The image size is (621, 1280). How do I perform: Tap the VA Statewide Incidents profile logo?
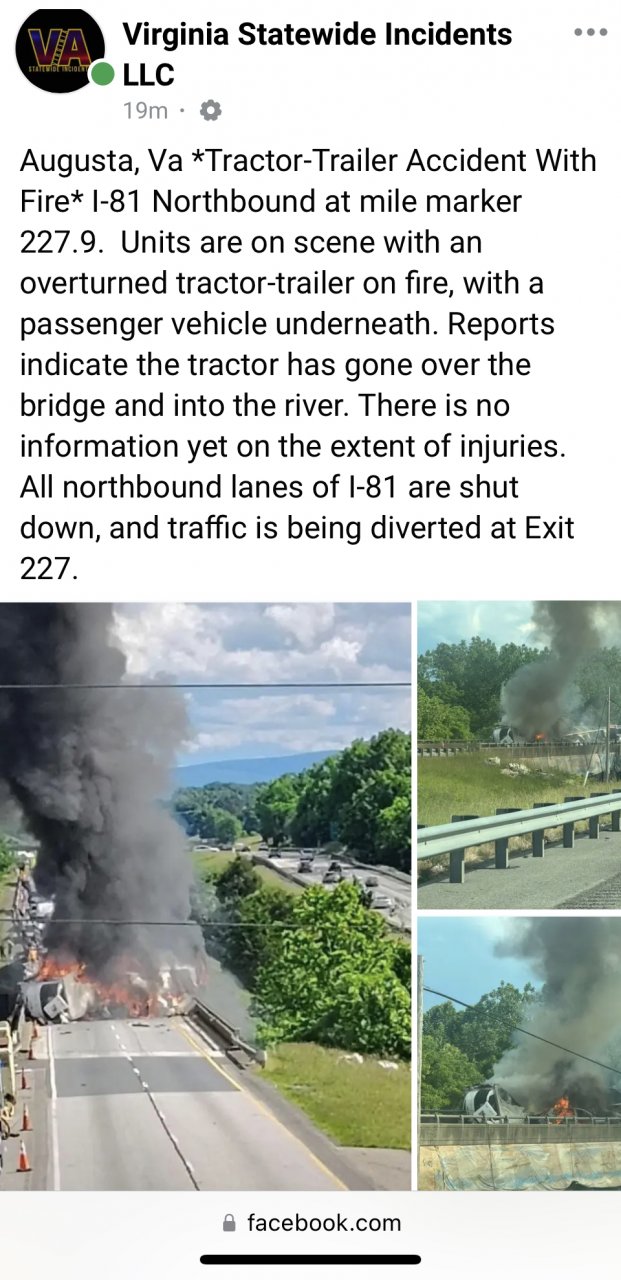(x=59, y=50)
